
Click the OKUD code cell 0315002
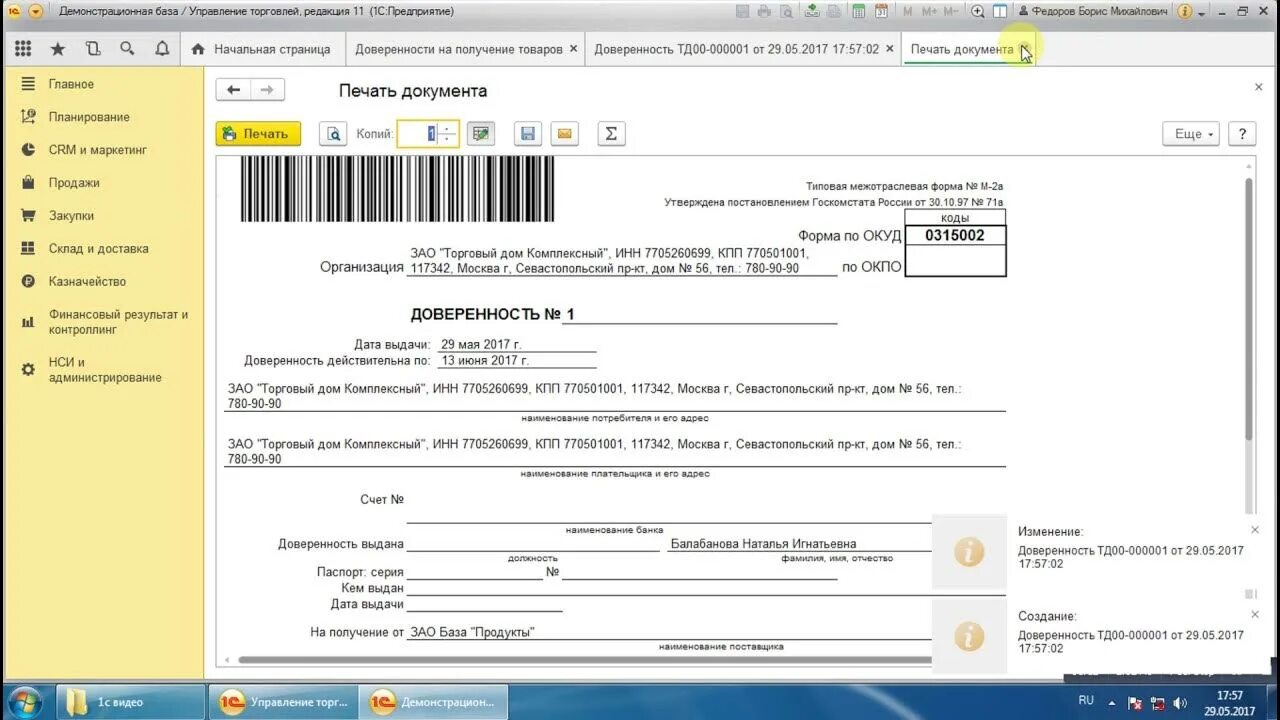[954, 236]
